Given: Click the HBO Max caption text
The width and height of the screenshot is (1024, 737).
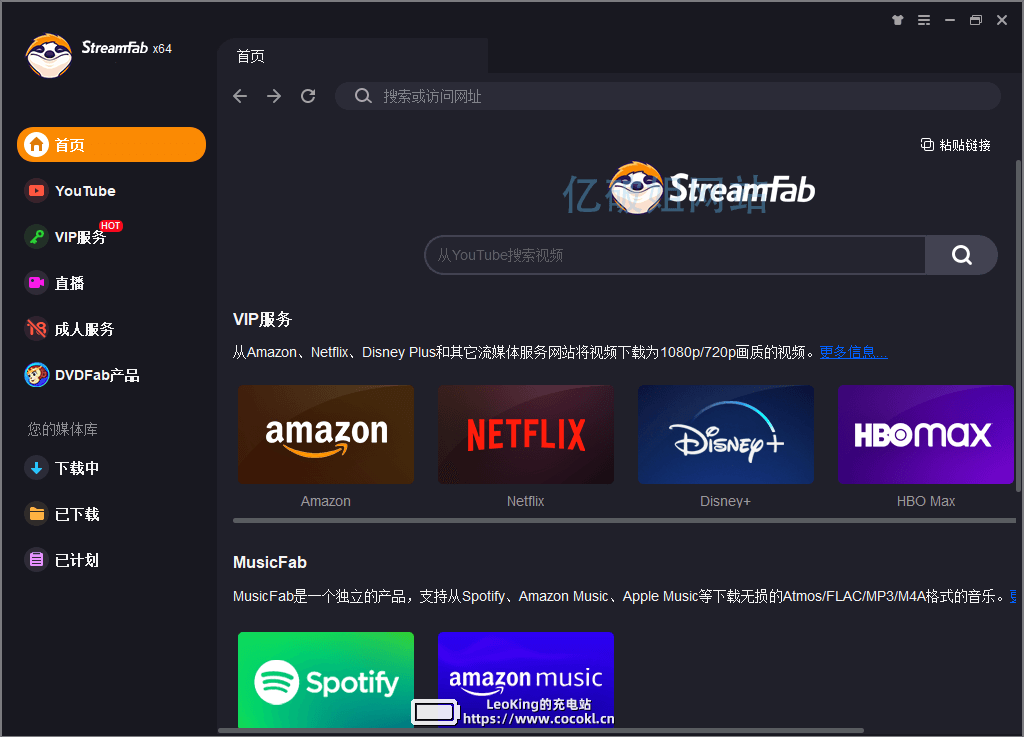Looking at the screenshot, I should pyautogui.click(x=925, y=501).
